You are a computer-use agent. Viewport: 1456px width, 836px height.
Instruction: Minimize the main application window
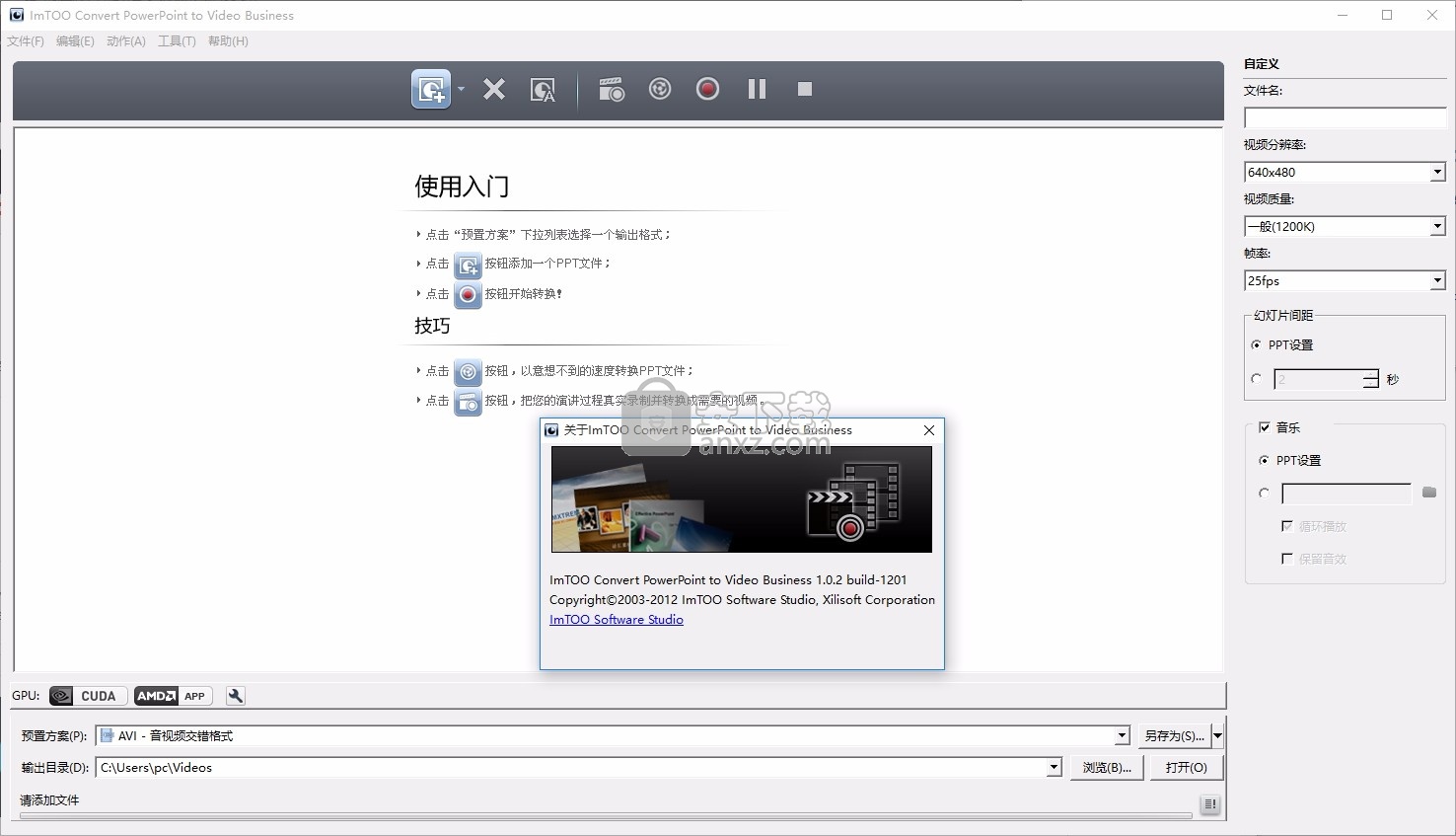(1343, 15)
